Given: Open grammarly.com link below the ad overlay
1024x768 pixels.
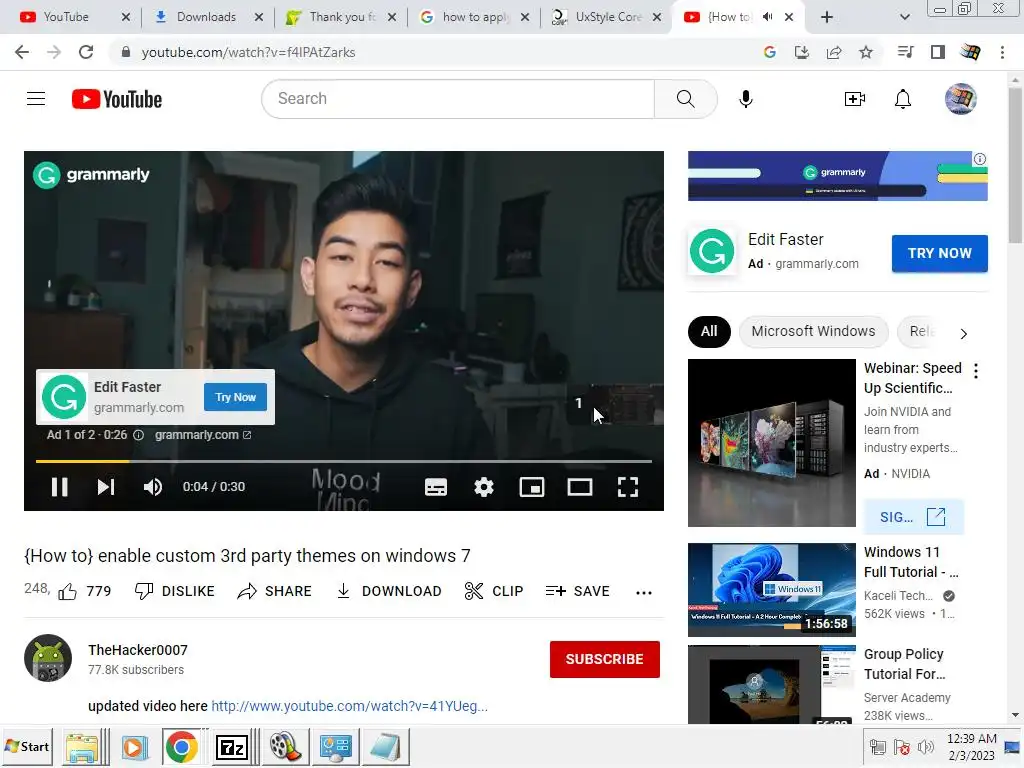Looking at the screenshot, I should pos(202,435).
